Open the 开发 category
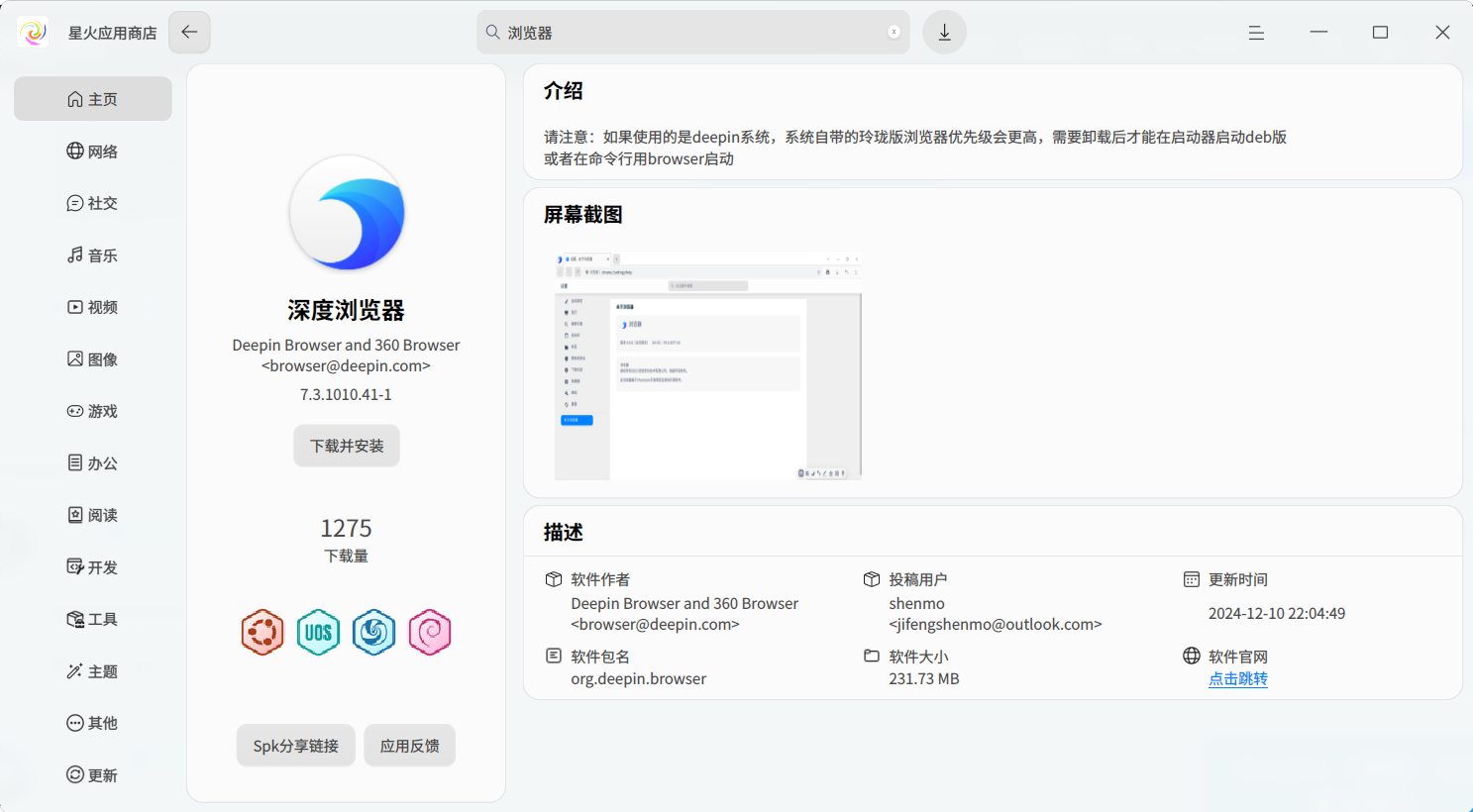 [92, 567]
